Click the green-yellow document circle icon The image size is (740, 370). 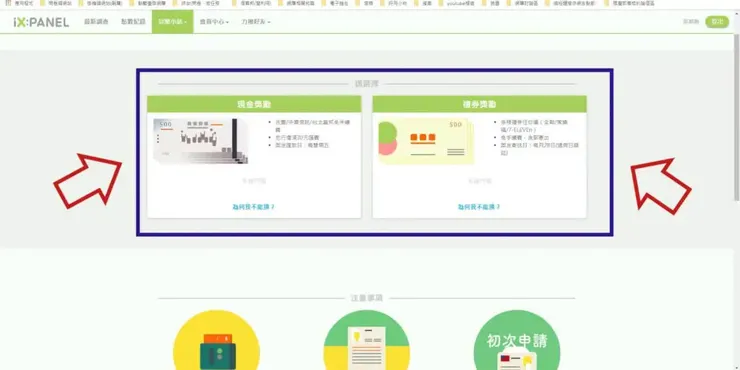coord(367,340)
